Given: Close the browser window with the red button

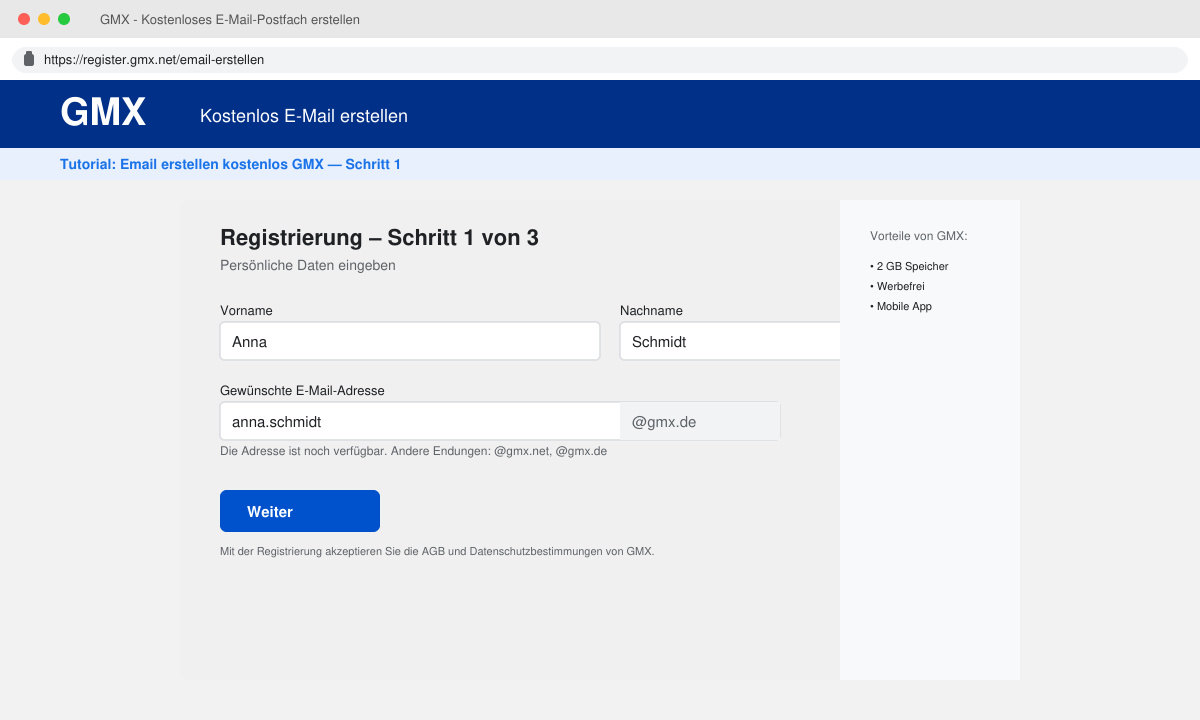Looking at the screenshot, I should [x=24, y=19].
